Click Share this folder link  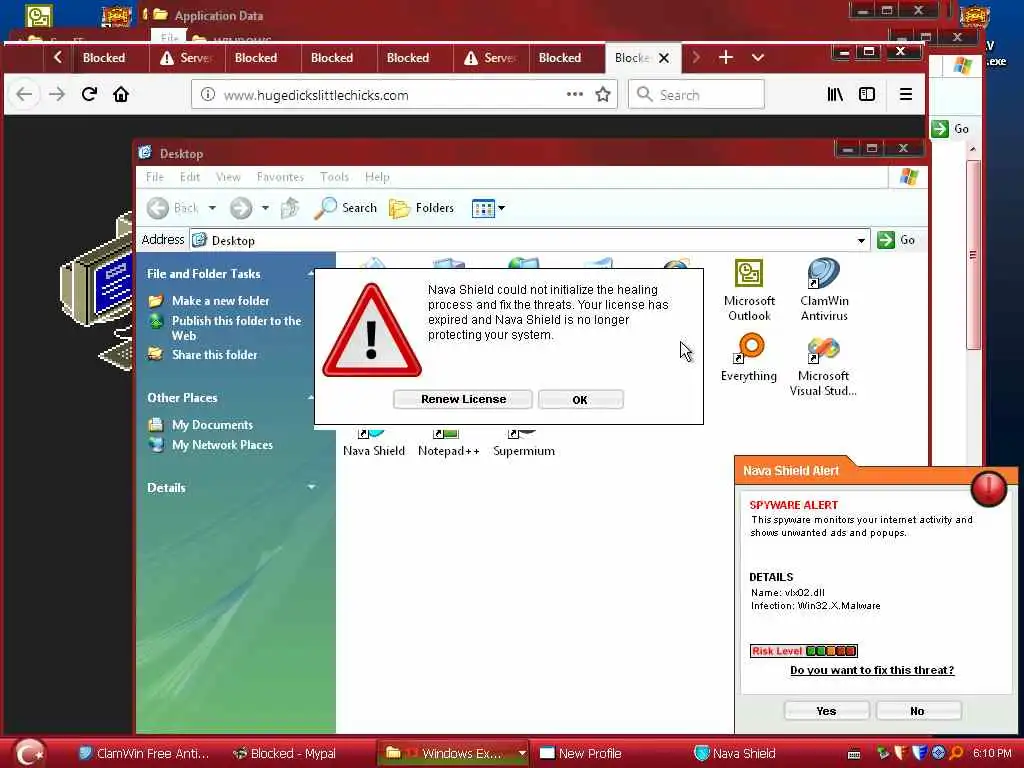click(214, 355)
